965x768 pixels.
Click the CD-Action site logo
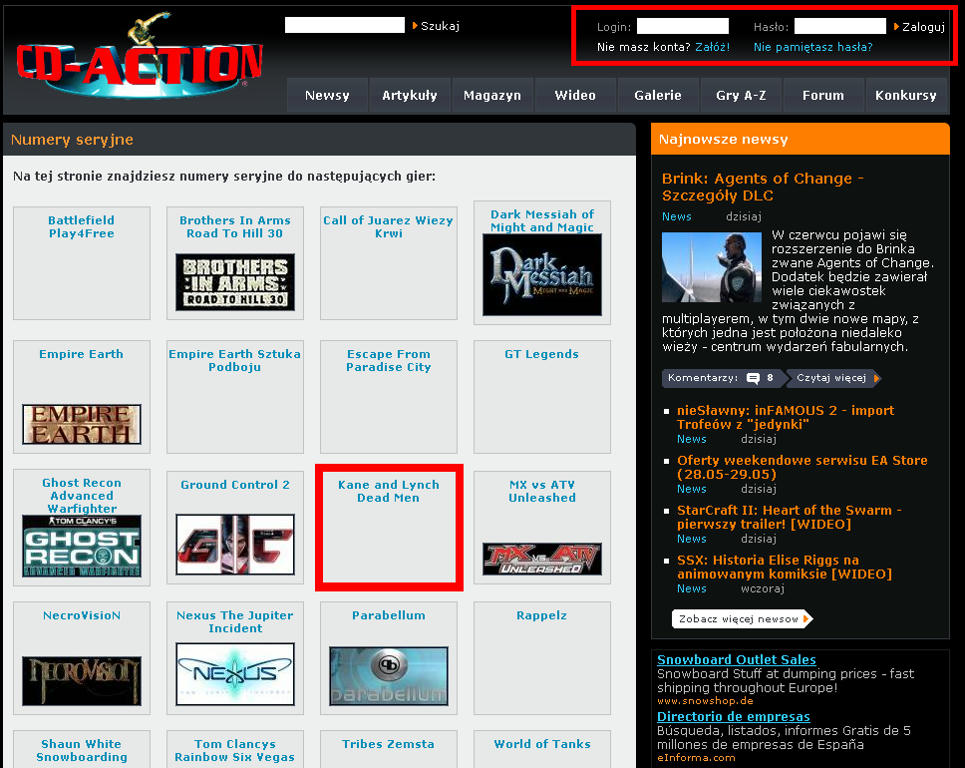pyautogui.click(x=140, y=55)
